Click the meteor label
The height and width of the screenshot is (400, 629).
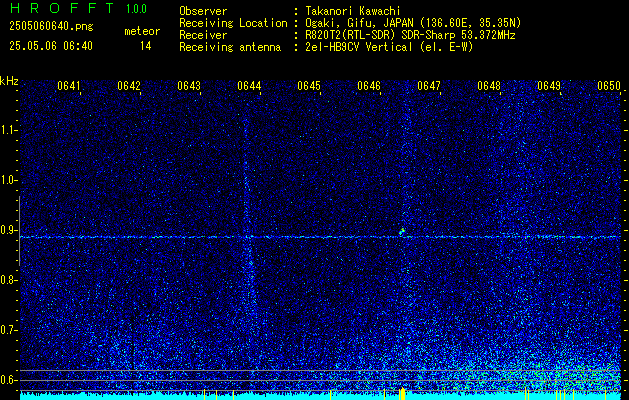(142, 31)
